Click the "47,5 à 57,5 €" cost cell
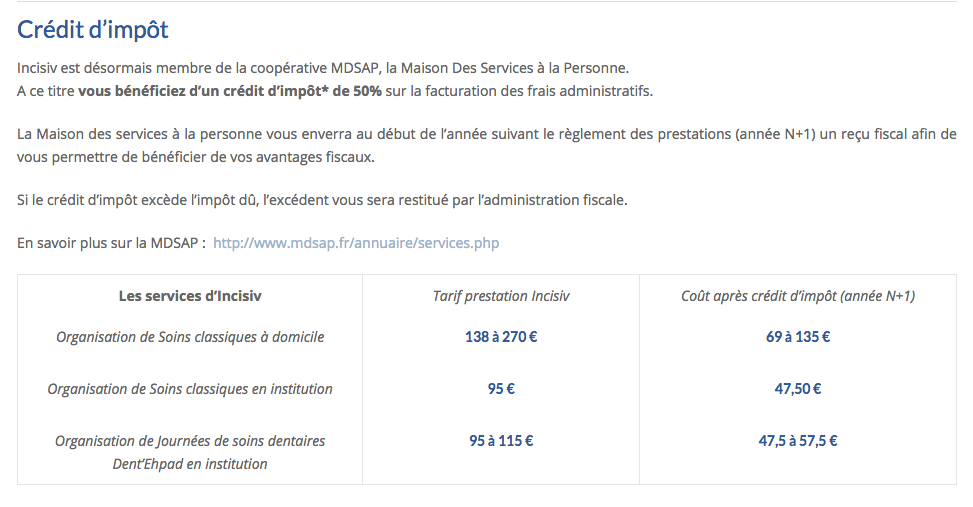The image size is (973, 507). click(798, 441)
